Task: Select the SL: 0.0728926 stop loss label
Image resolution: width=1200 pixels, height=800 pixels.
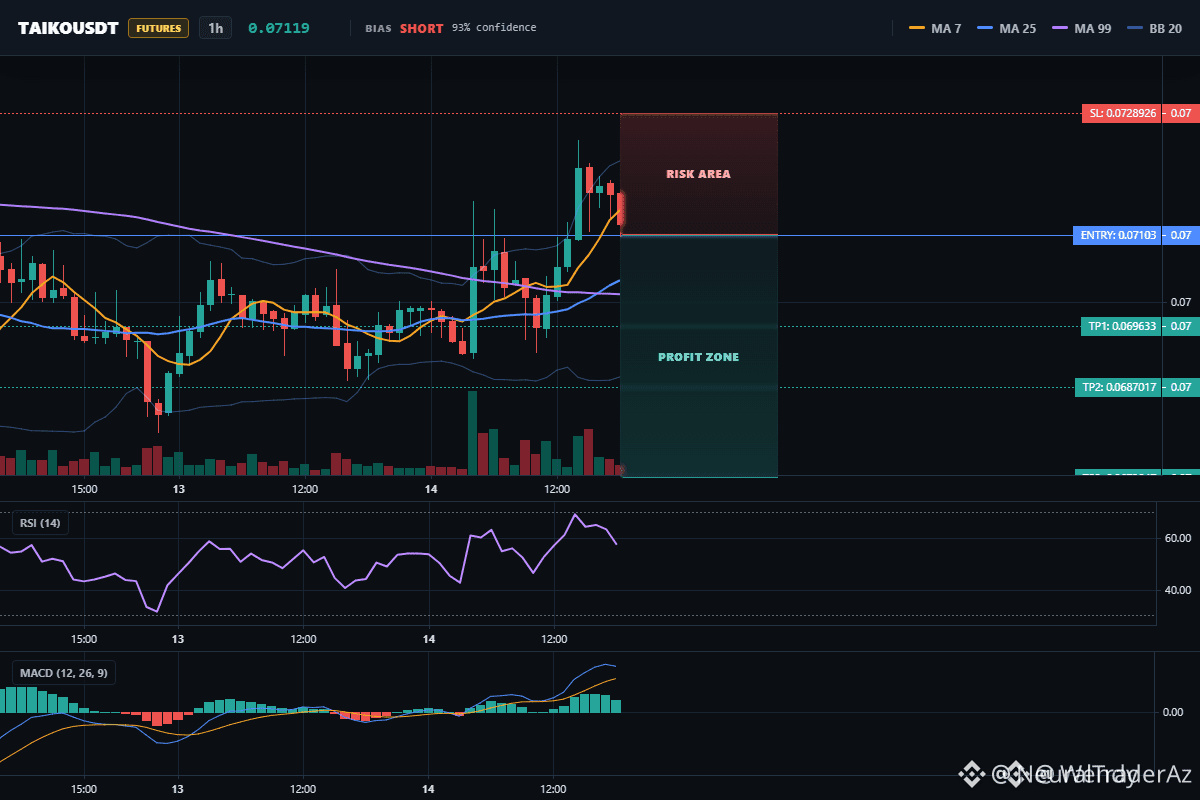Action: (x=1123, y=114)
